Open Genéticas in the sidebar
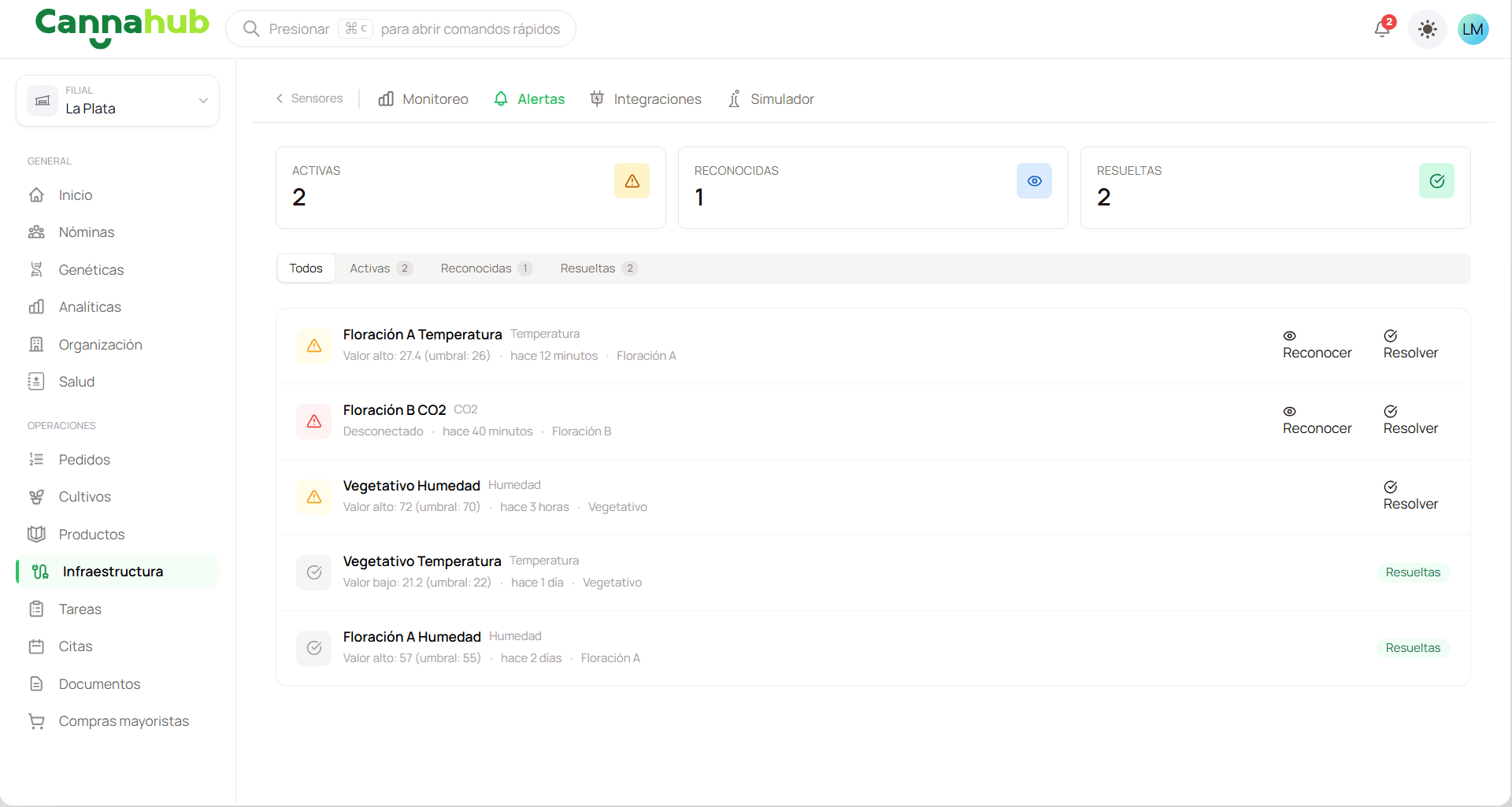This screenshot has width=1512, height=807. coord(117,270)
